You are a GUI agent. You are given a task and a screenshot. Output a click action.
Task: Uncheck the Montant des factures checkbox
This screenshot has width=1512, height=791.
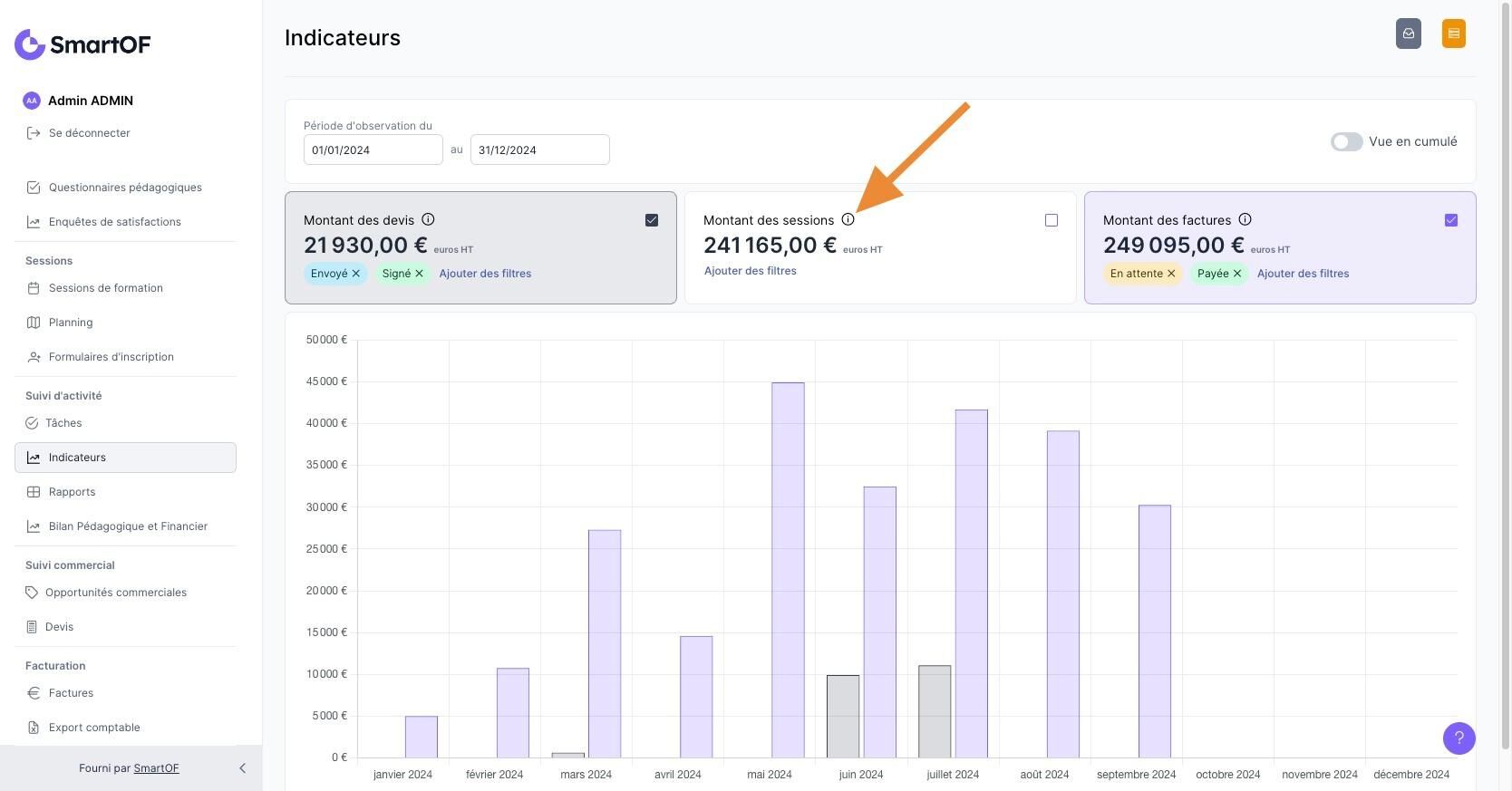click(1450, 220)
